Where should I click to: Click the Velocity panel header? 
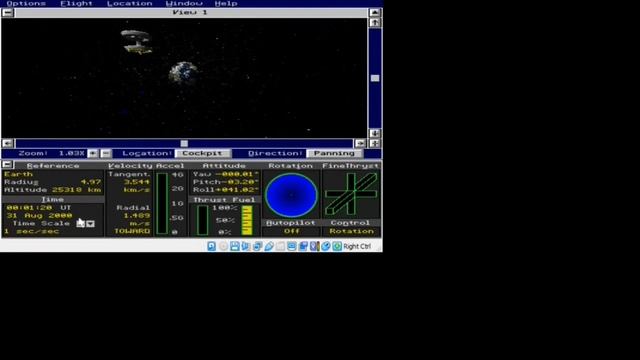coord(131,166)
